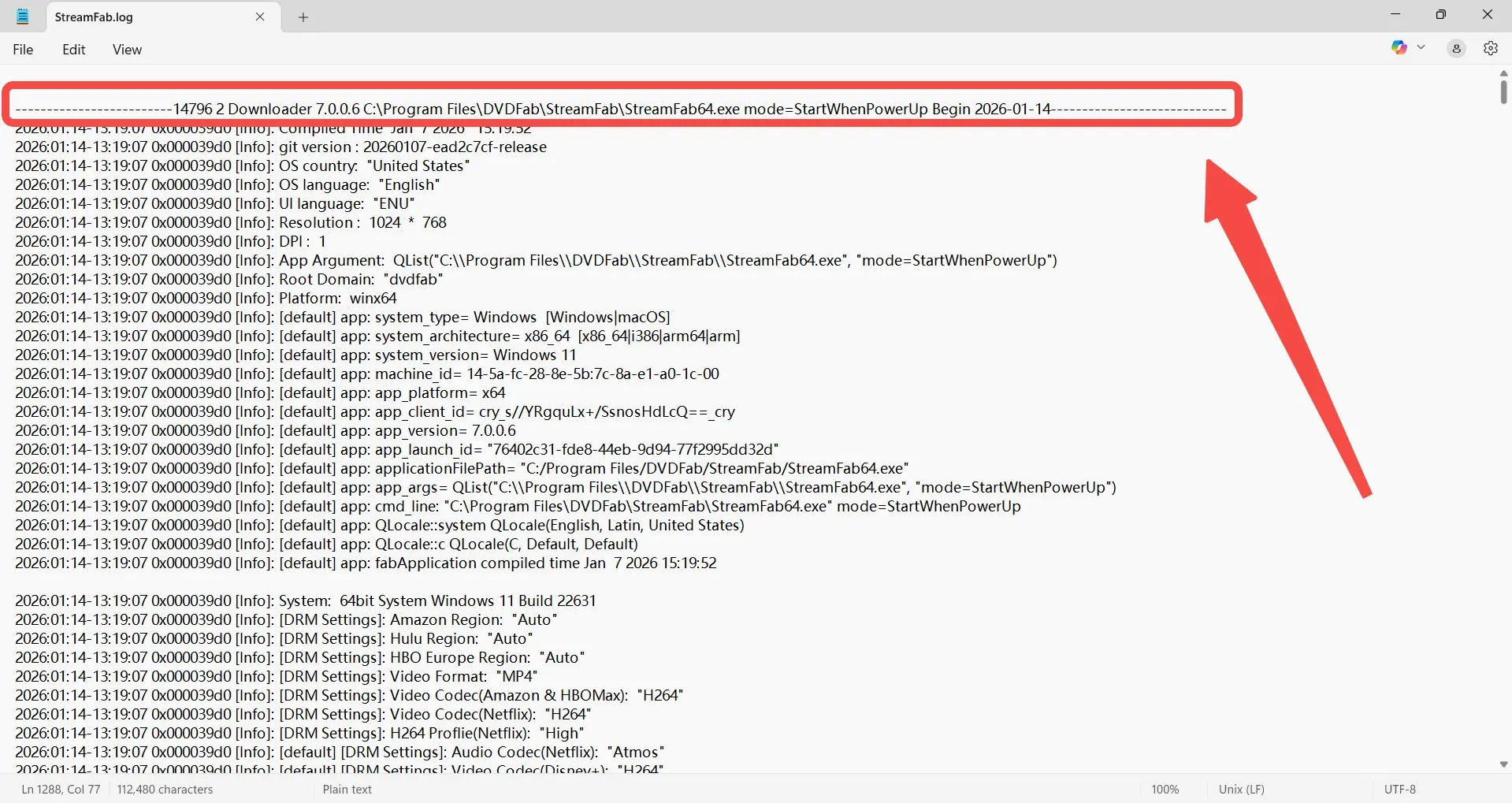Click the UI language "ENU" line
The width and height of the screenshot is (1512, 803).
pos(215,204)
